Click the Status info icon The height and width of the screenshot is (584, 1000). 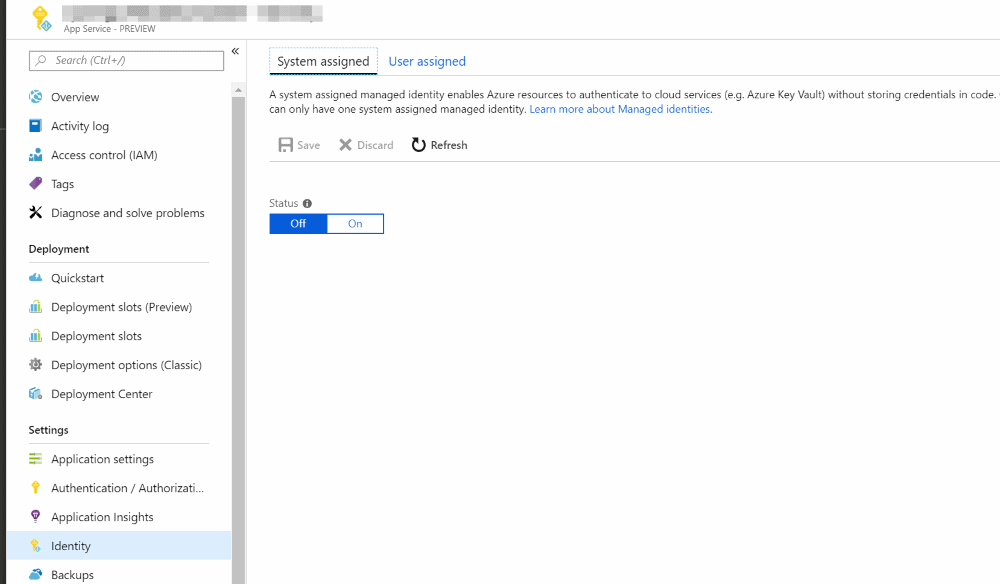pyautogui.click(x=307, y=203)
